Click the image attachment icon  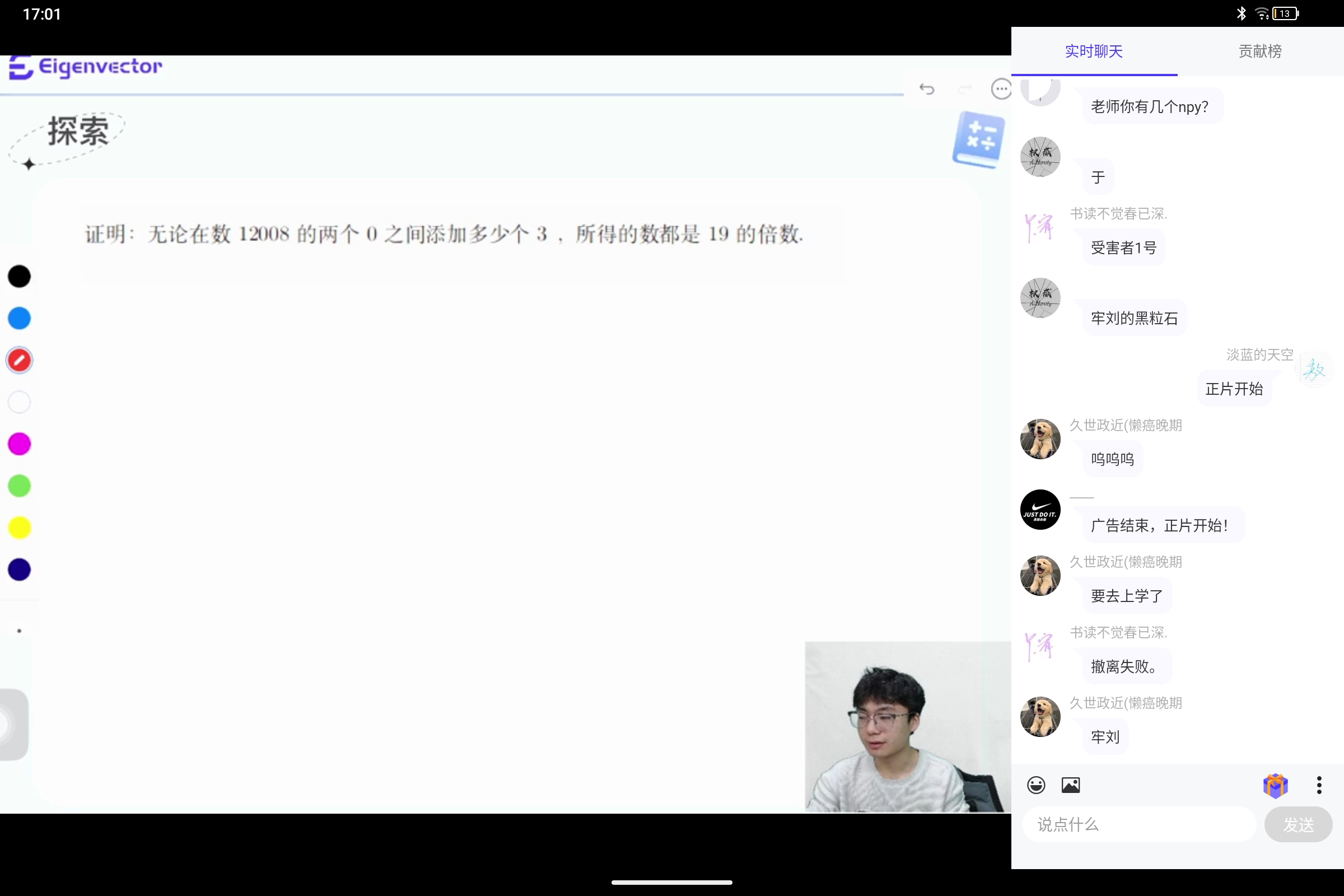coord(1070,785)
